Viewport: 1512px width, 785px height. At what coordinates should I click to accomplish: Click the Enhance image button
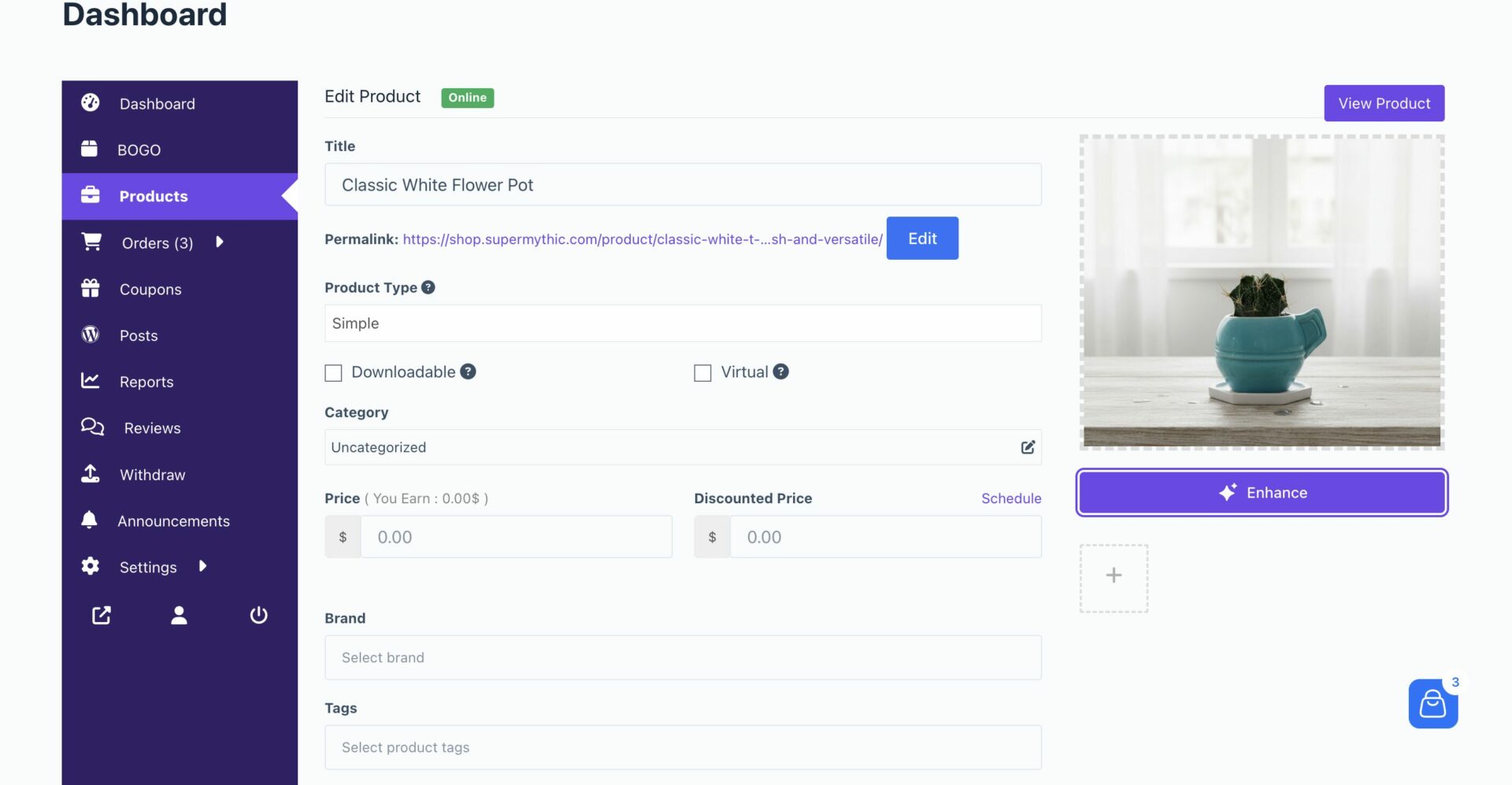click(1262, 493)
